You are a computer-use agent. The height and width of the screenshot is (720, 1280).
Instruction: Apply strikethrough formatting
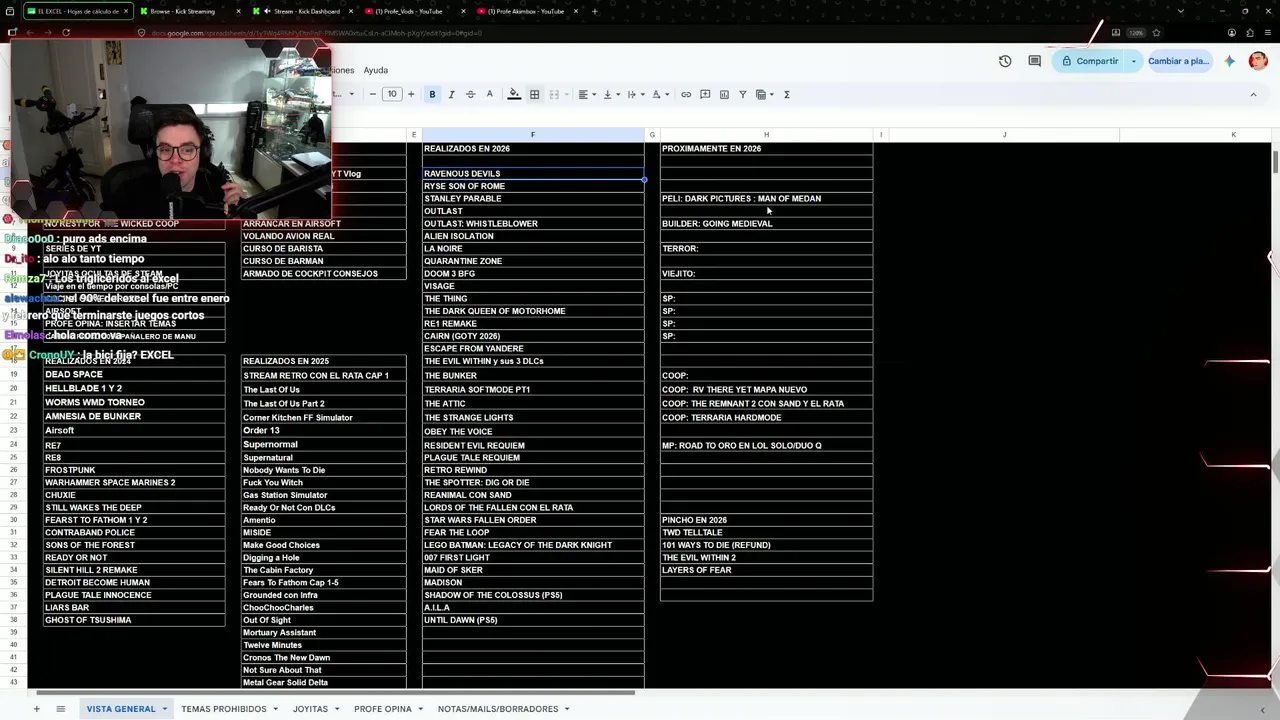[x=470, y=94]
